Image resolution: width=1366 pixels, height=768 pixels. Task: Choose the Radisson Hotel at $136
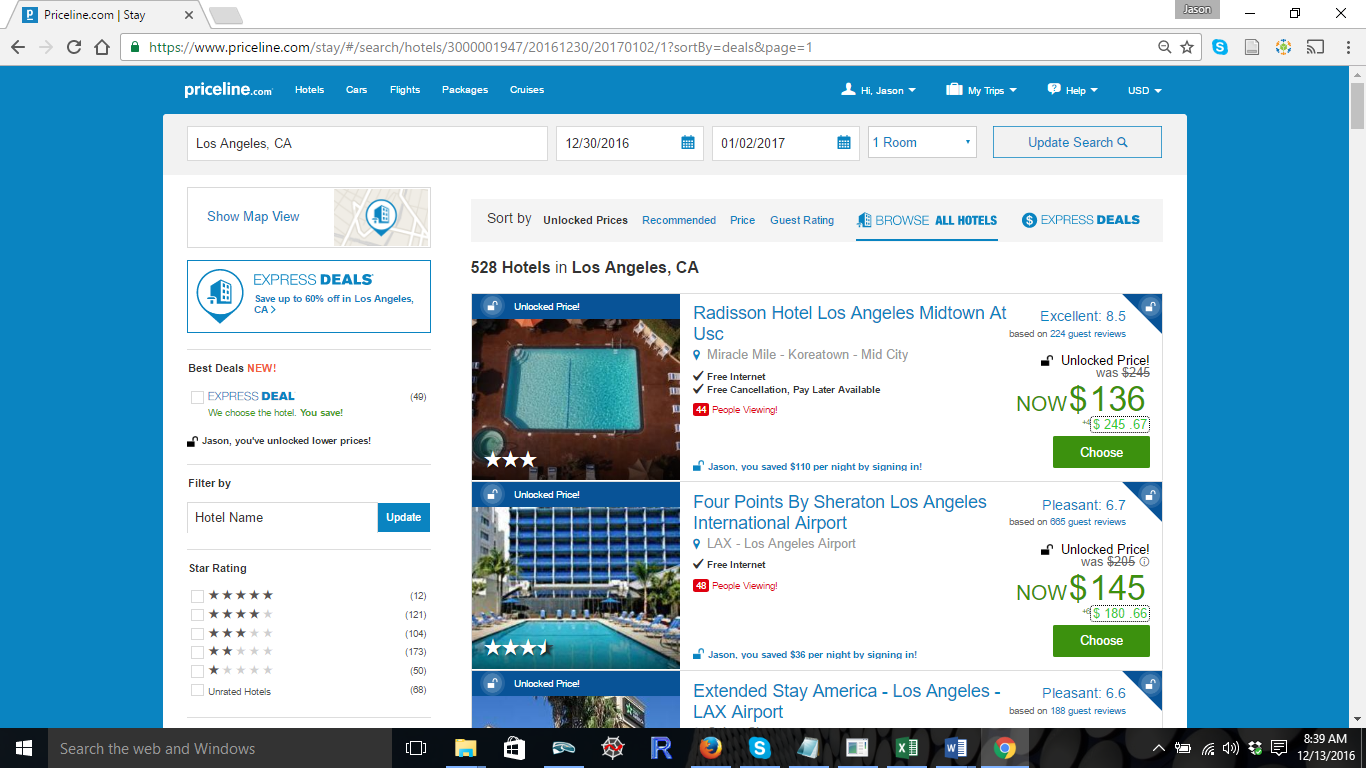pyautogui.click(x=1101, y=452)
